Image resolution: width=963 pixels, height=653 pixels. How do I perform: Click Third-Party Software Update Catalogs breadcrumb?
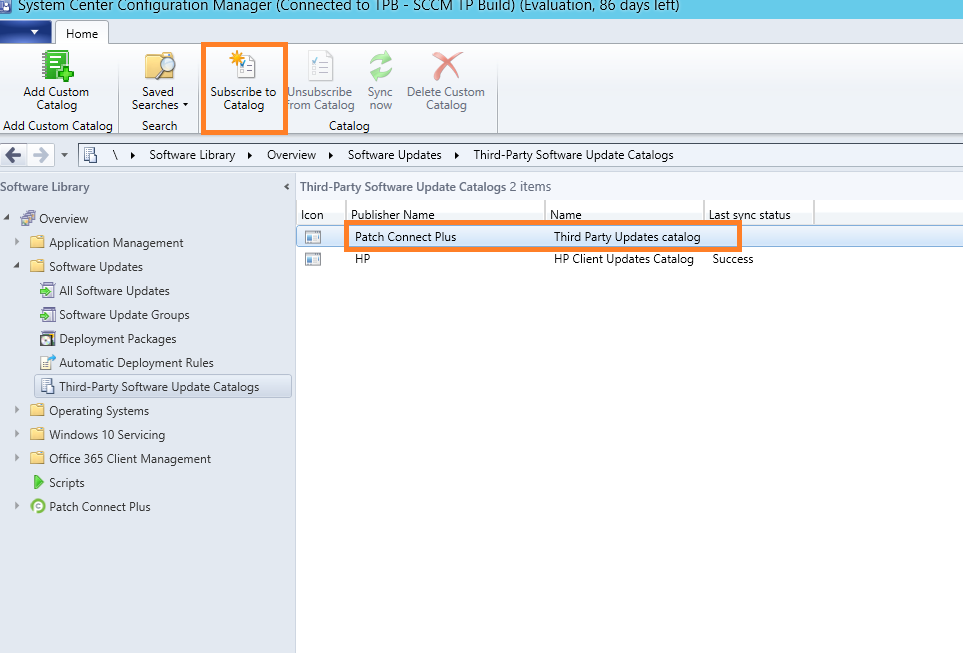click(573, 155)
